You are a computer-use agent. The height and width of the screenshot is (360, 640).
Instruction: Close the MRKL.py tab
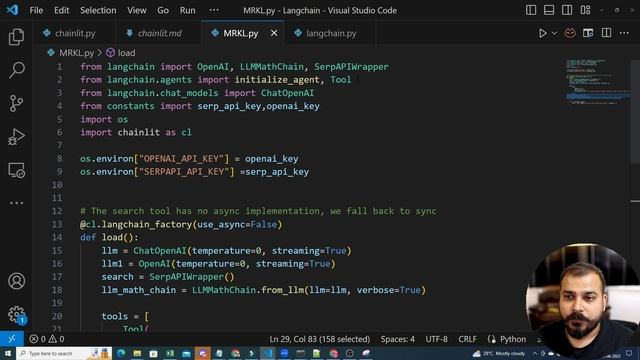tap(274, 33)
